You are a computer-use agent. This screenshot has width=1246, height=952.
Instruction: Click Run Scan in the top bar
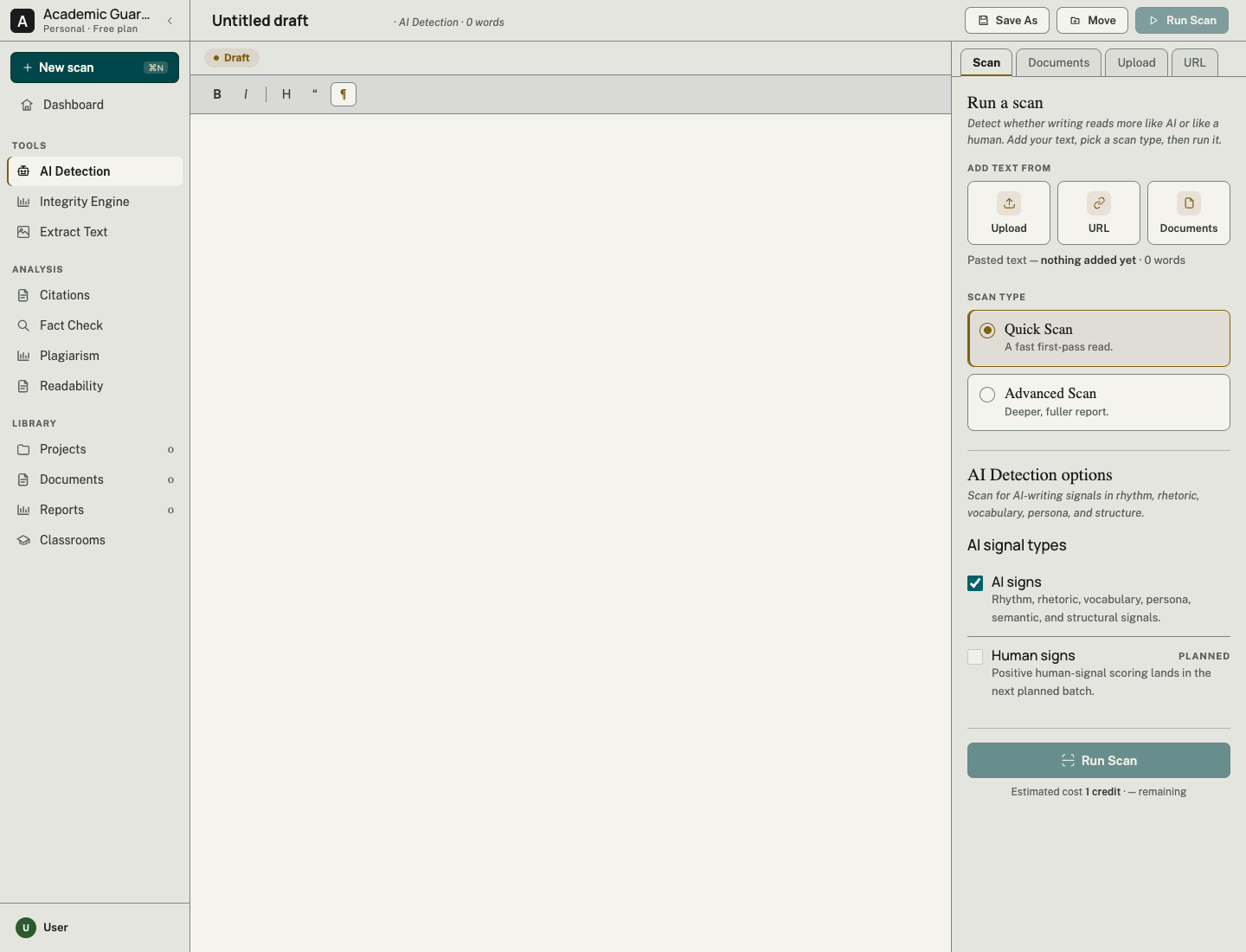coord(1182,21)
